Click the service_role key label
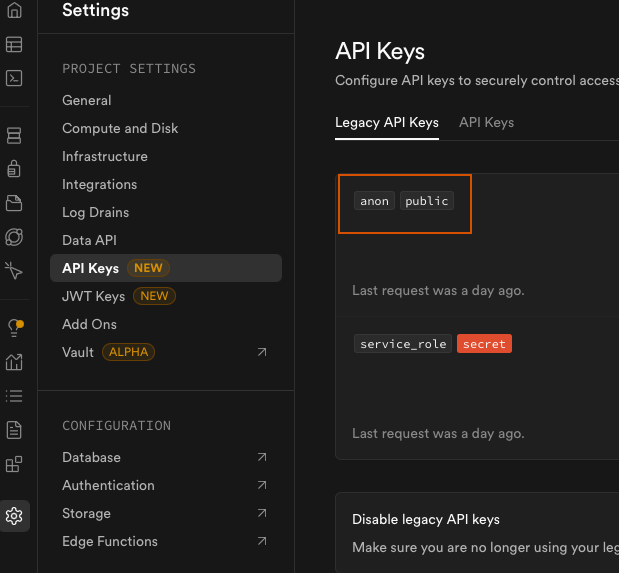 click(x=403, y=344)
